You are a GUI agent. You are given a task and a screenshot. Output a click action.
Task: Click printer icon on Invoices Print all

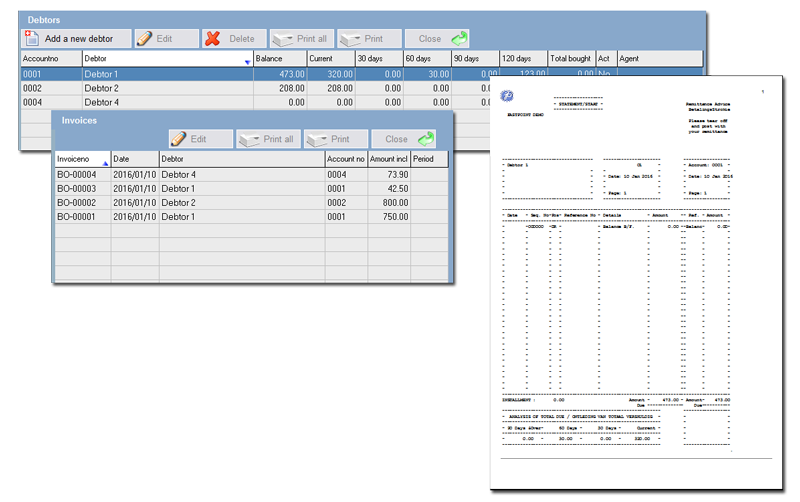(249, 140)
